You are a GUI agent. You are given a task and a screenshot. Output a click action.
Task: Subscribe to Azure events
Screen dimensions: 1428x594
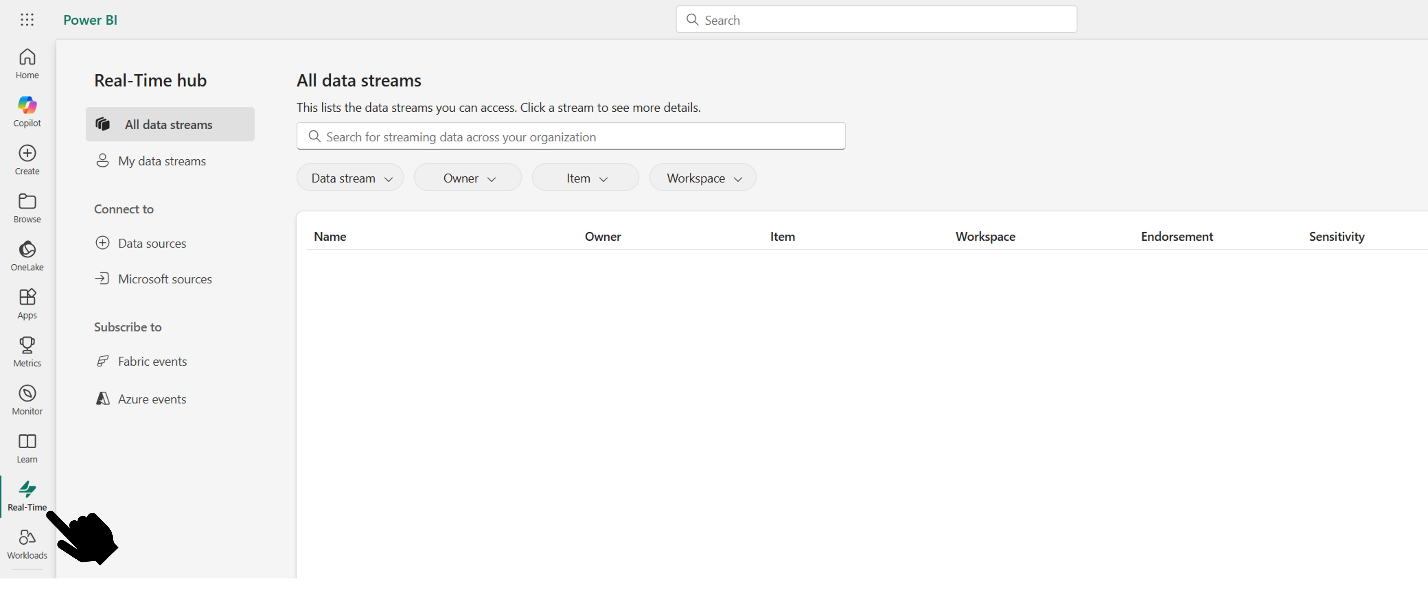point(152,398)
